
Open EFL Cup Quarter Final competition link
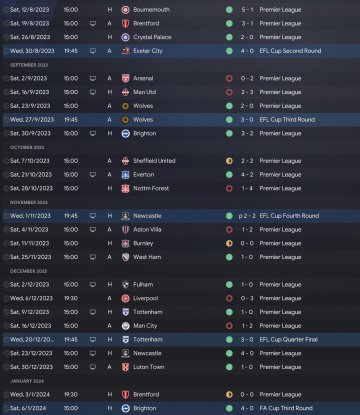click(x=289, y=340)
